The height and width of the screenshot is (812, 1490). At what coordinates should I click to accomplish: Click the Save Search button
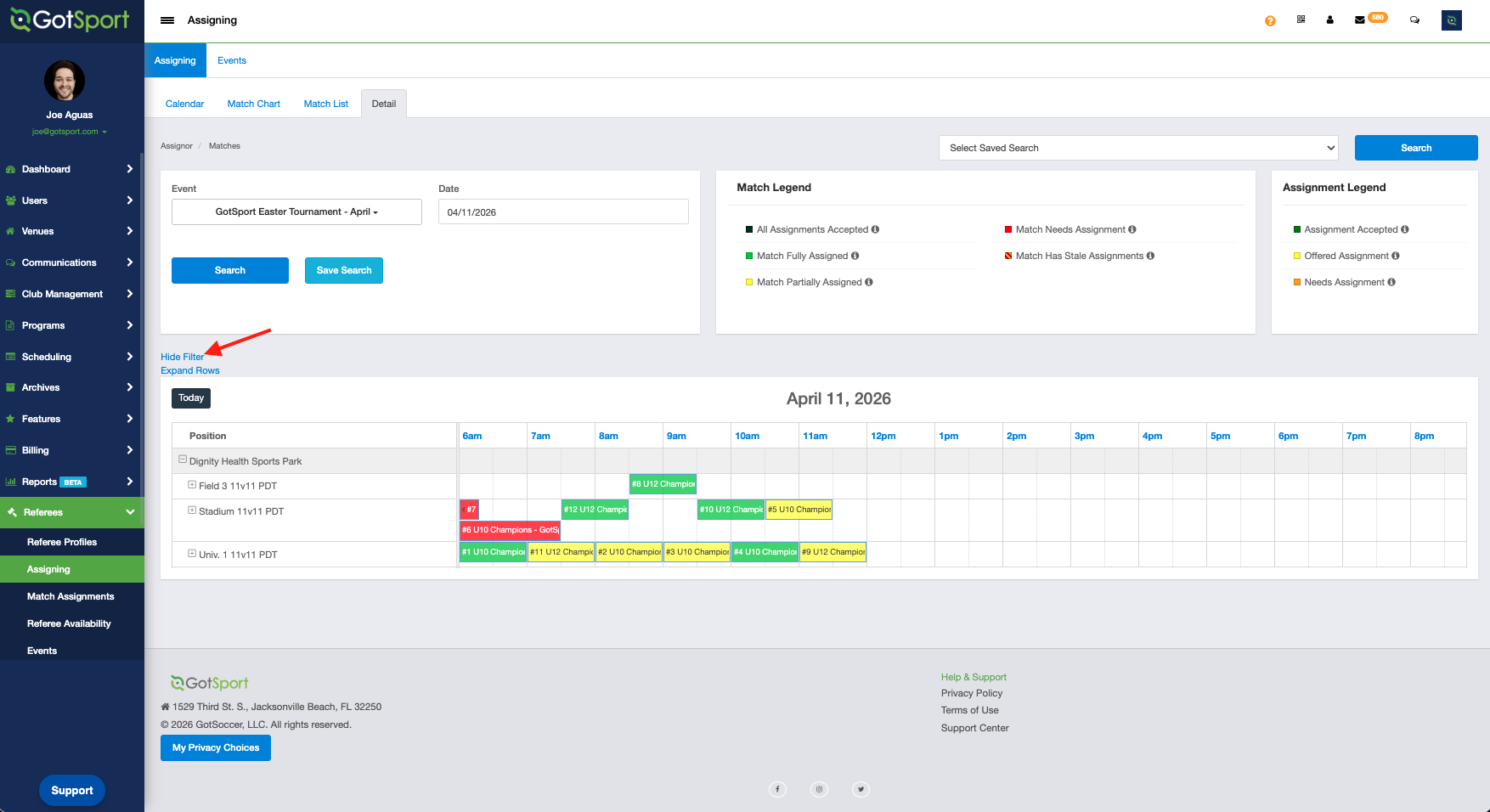(x=343, y=270)
